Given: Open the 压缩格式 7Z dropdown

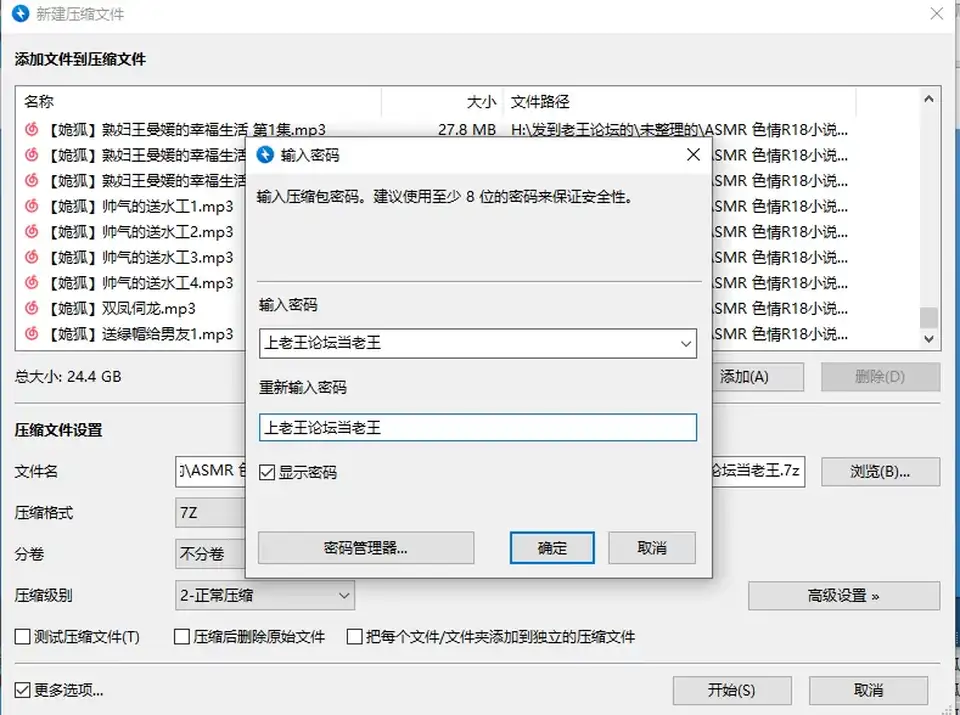Looking at the screenshot, I should [210, 512].
